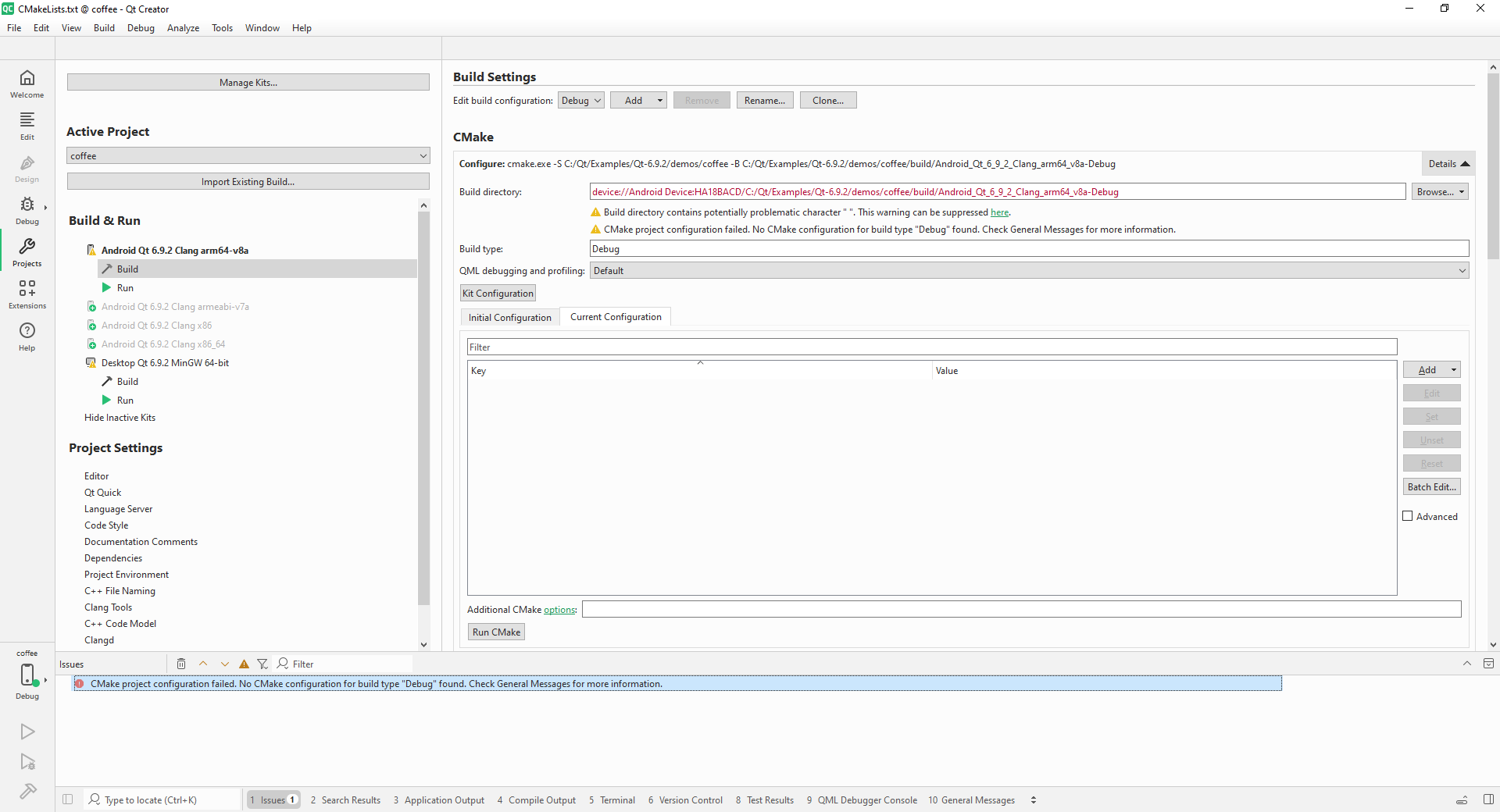Open the coffee Debug kit selector
This screenshot has height=812, width=1500.
click(27, 675)
